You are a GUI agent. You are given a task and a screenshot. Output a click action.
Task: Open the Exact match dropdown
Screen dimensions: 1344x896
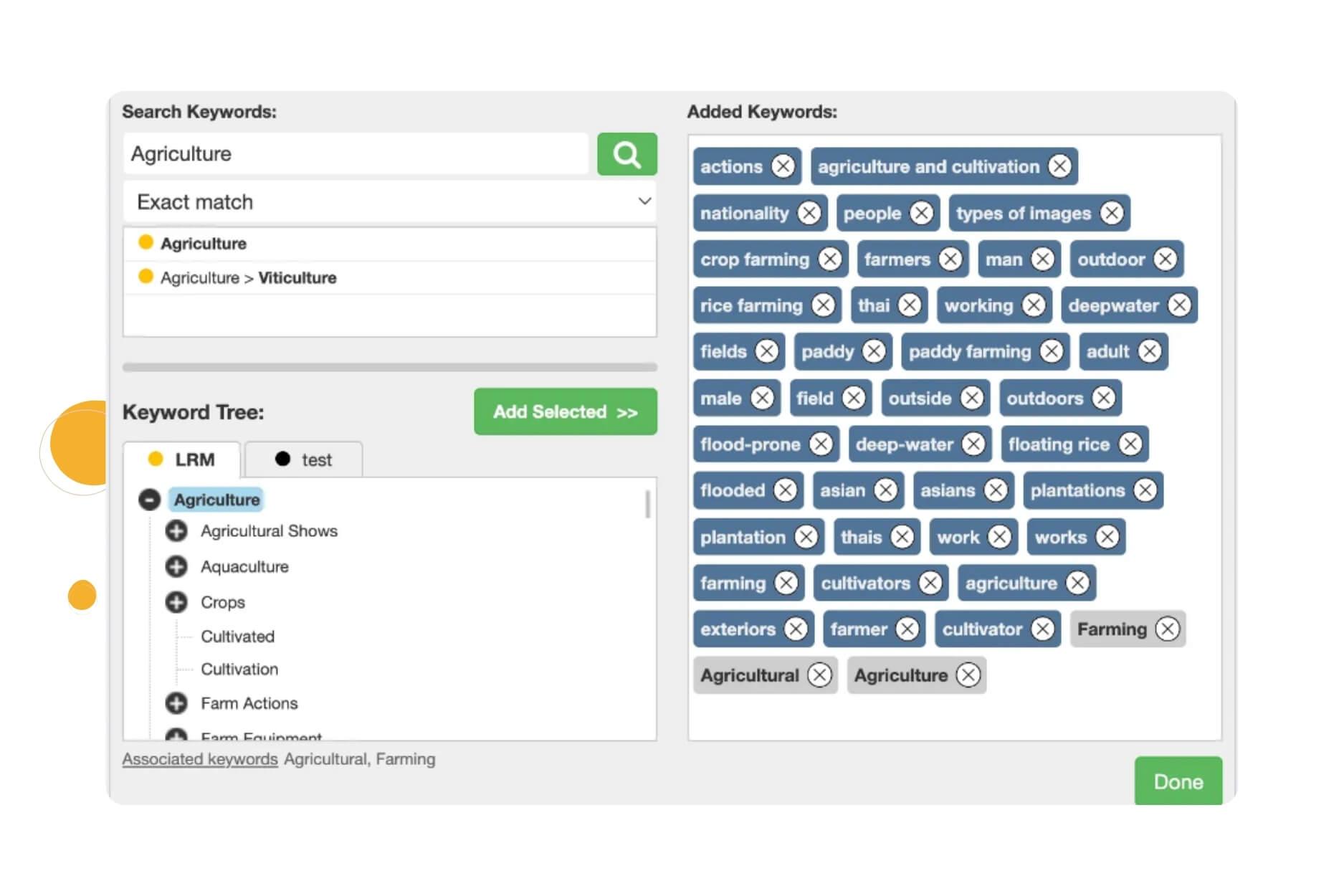[x=390, y=202]
